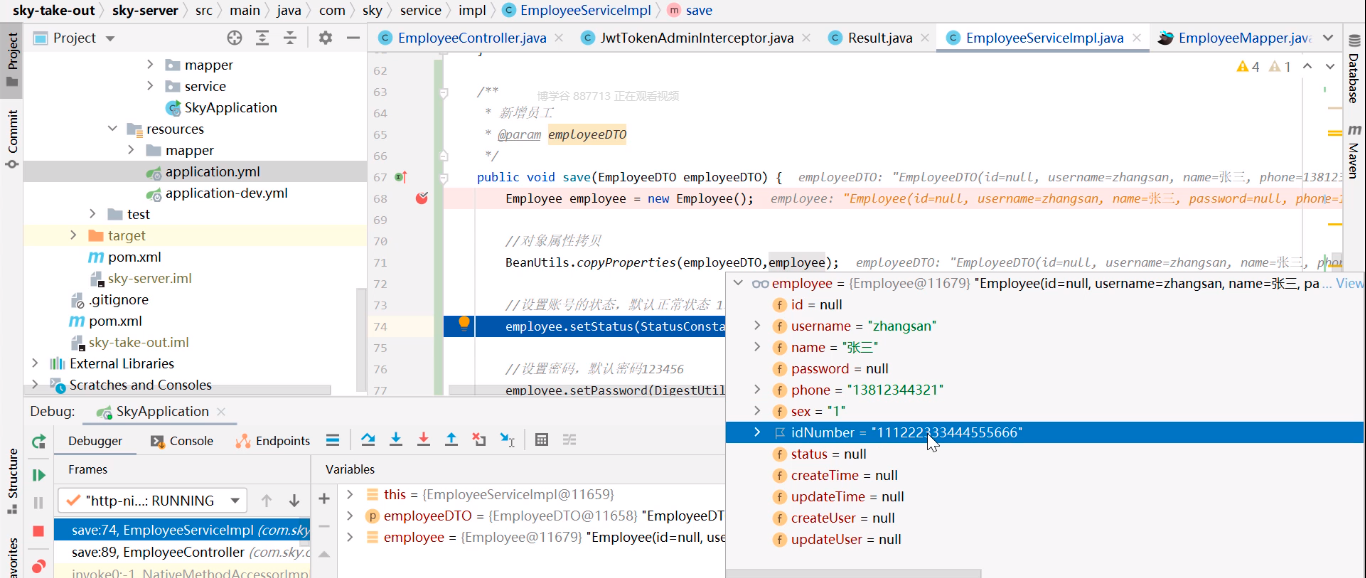Screen dimensions: 1366x578
Task: Select SkyApplication class in tree
Action: pyautogui.click(x=230, y=107)
